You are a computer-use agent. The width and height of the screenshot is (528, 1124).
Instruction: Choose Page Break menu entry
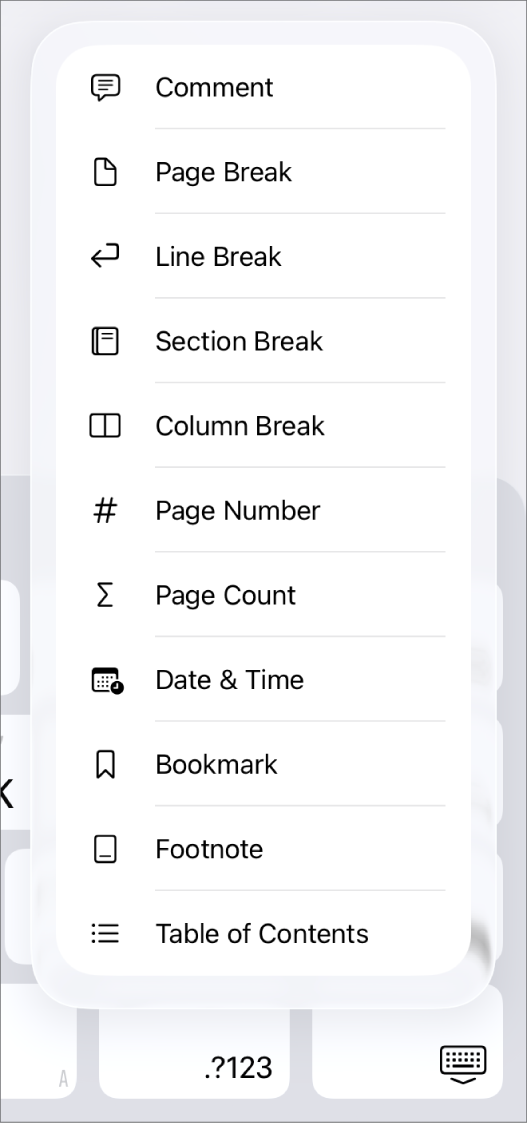263,172
